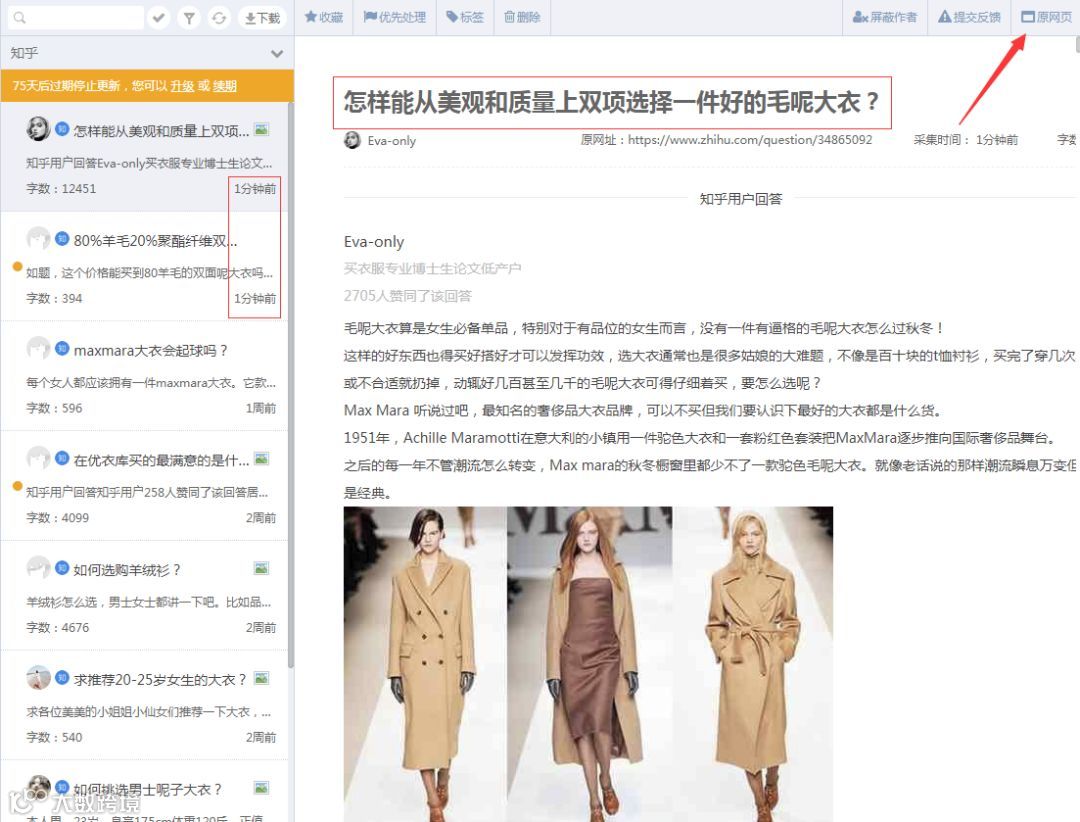The width and height of the screenshot is (1080, 822).
Task: Click the orange unread dot on the 80%羊毛 item
Action: [x=17, y=267]
